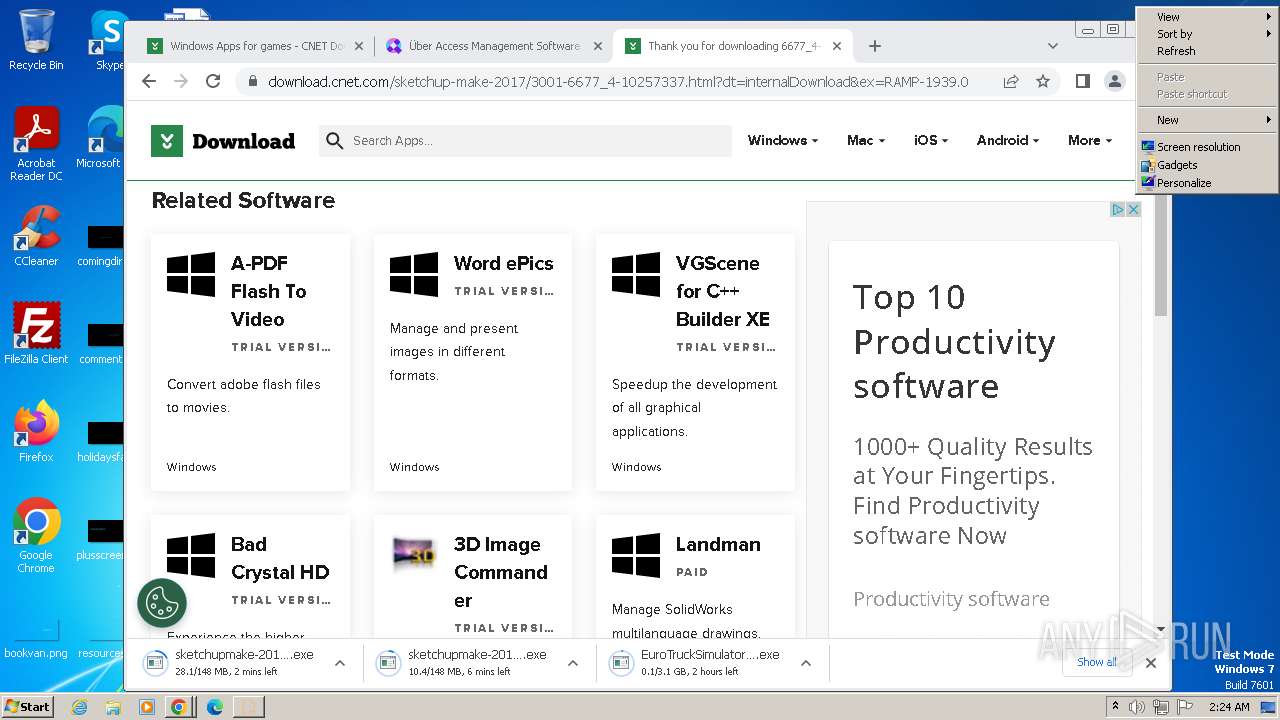
Task: Close the ad with the X icon
Action: click(1133, 209)
